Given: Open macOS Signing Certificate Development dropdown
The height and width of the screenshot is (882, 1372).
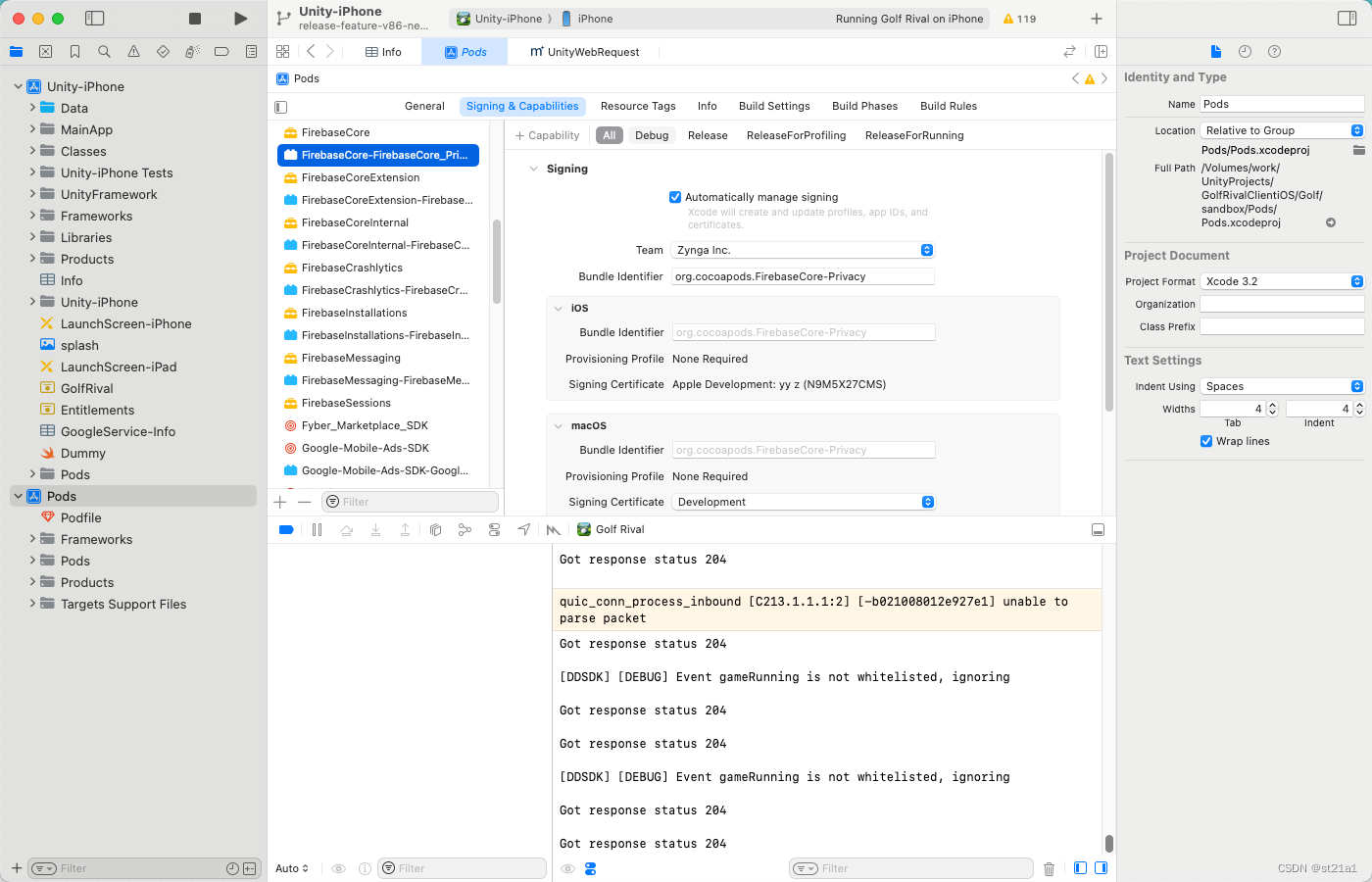Looking at the screenshot, I should (x=803, y=503).
